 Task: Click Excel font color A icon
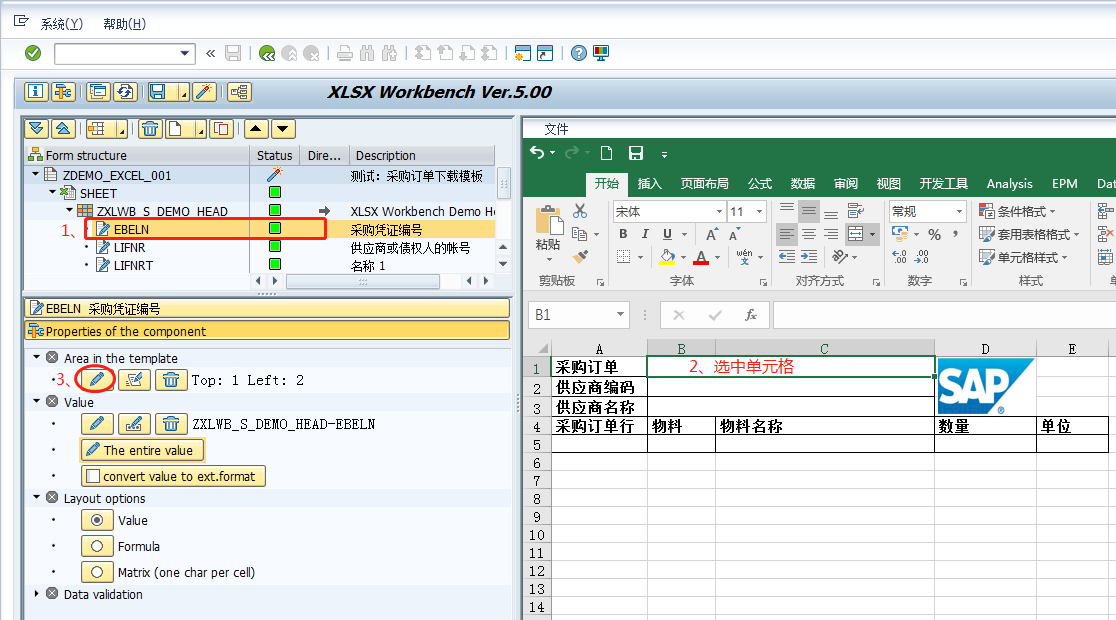[x=701, y=256]
